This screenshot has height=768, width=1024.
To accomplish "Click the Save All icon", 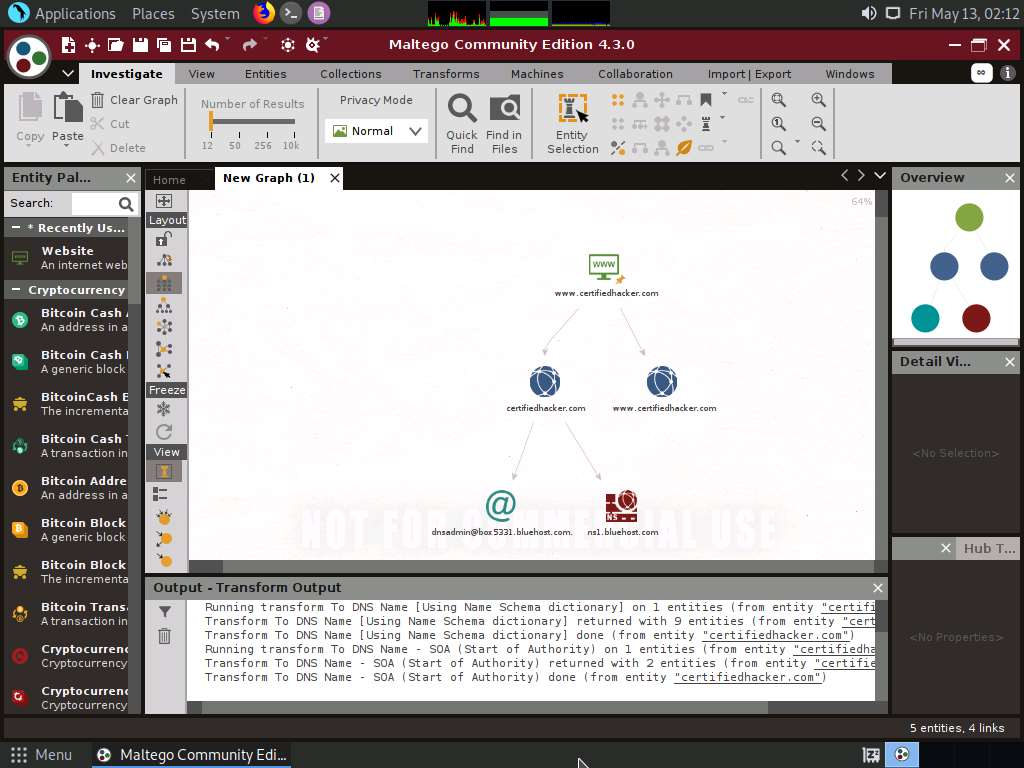I will click(164, 44).
